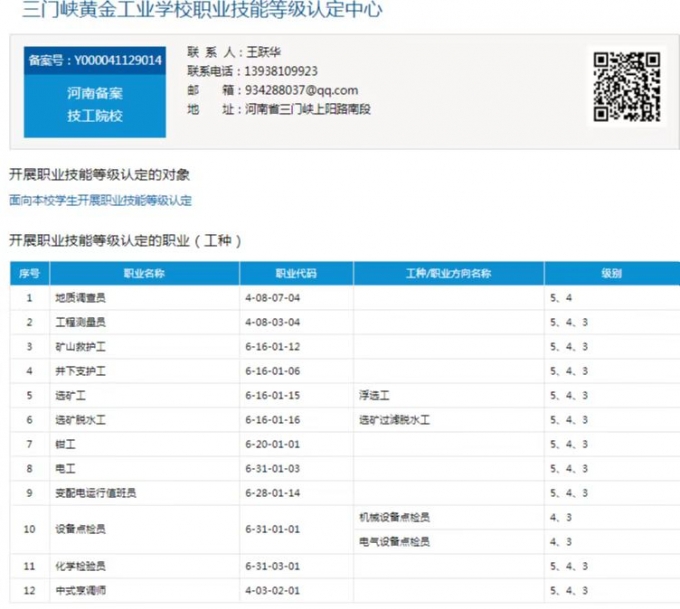Click the 级别 column header
Screen dimensions: 680x609
pos(612,273)
